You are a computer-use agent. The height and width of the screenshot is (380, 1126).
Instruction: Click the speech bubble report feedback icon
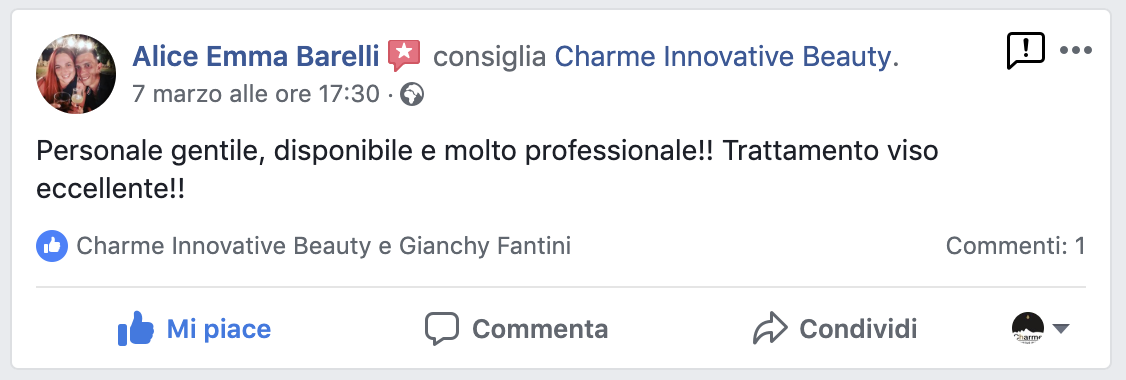(x=1025, y=51)
